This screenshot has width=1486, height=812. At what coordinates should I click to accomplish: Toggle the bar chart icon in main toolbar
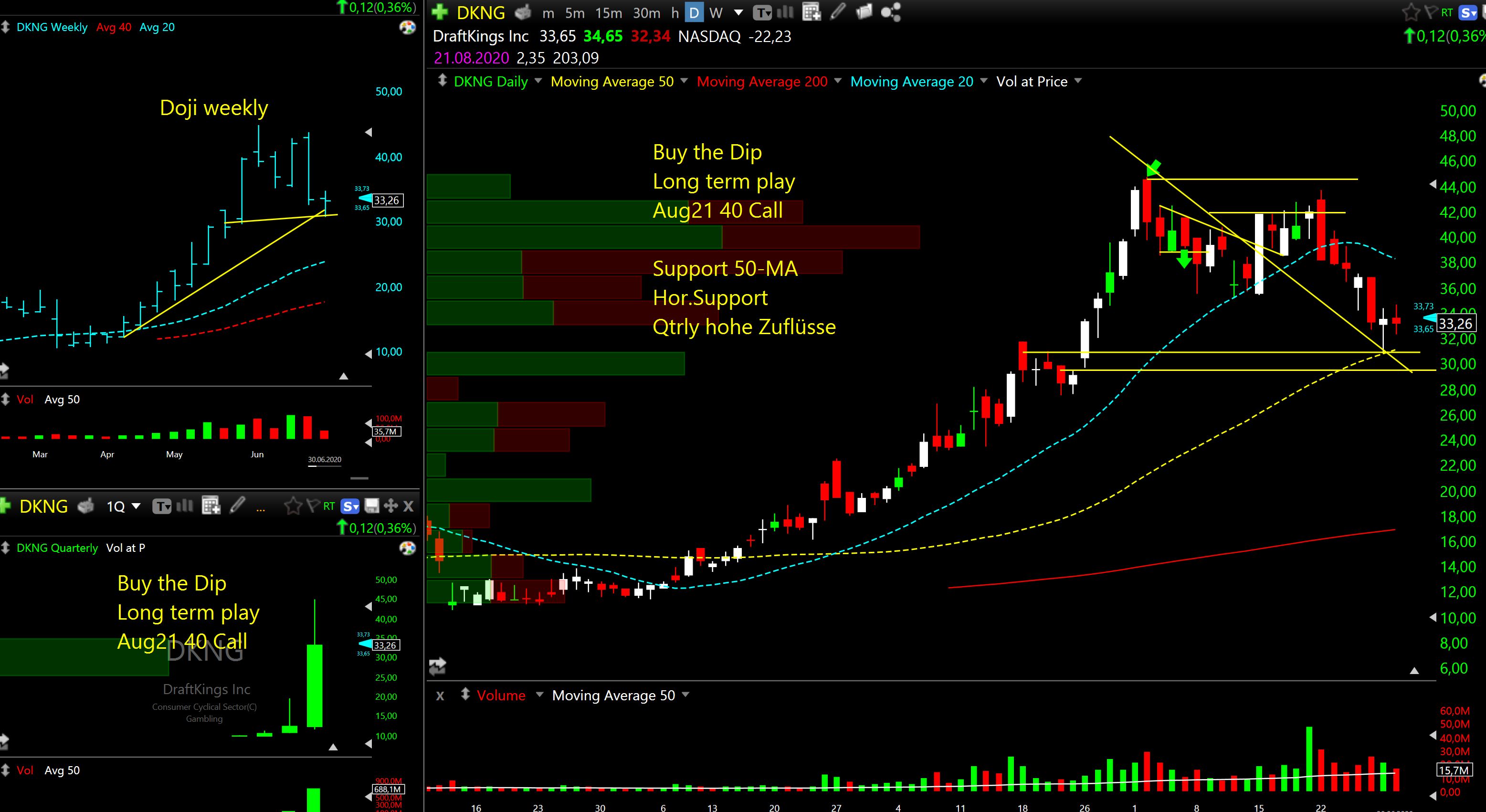click(x=785, y=12)
